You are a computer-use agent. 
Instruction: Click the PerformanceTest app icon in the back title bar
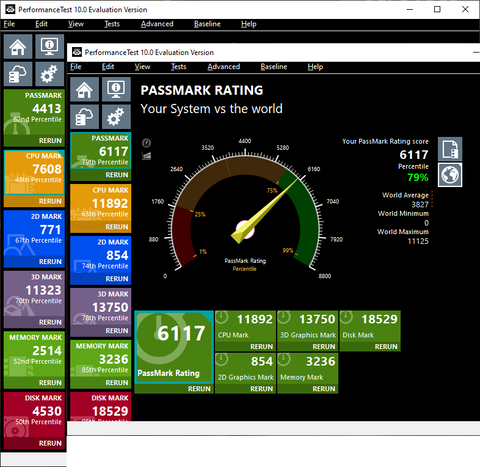(10, 9)
